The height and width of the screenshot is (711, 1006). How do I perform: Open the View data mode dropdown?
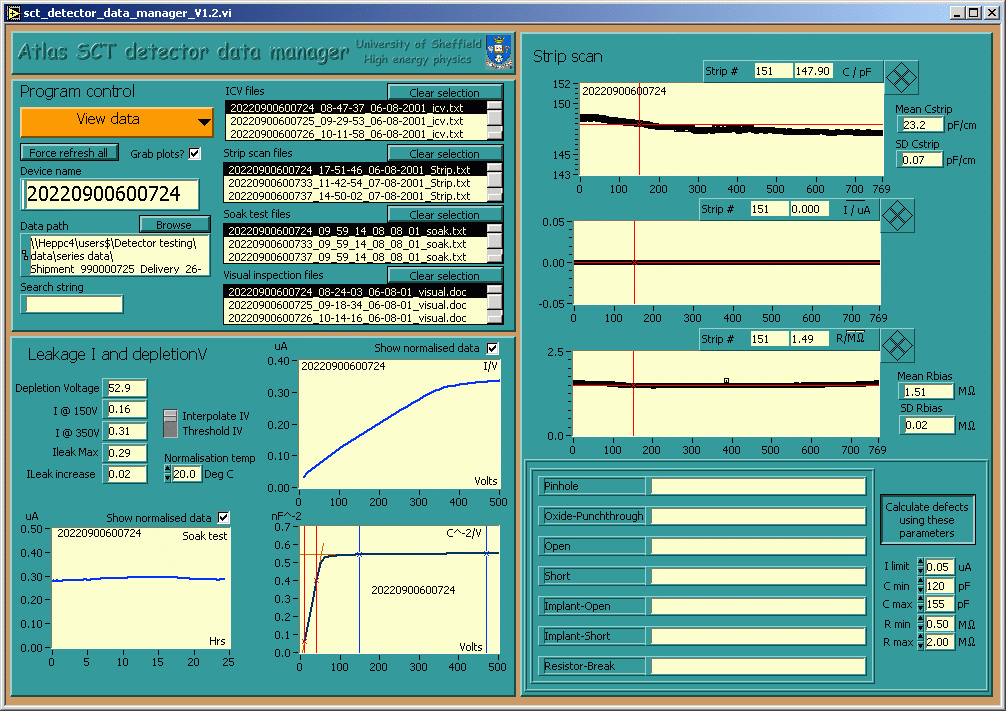(x=117, y=121)
